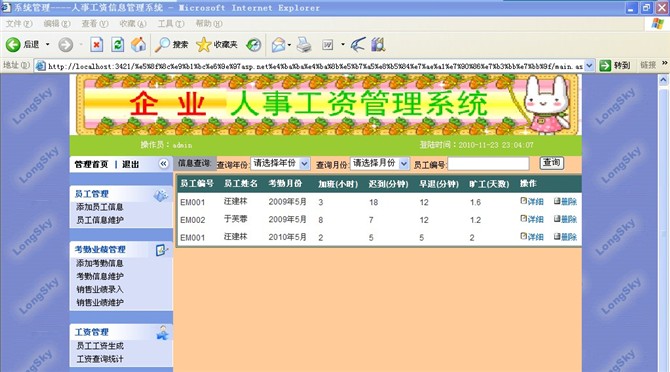Click the 转到 green Go arrow

pos(605,65)
